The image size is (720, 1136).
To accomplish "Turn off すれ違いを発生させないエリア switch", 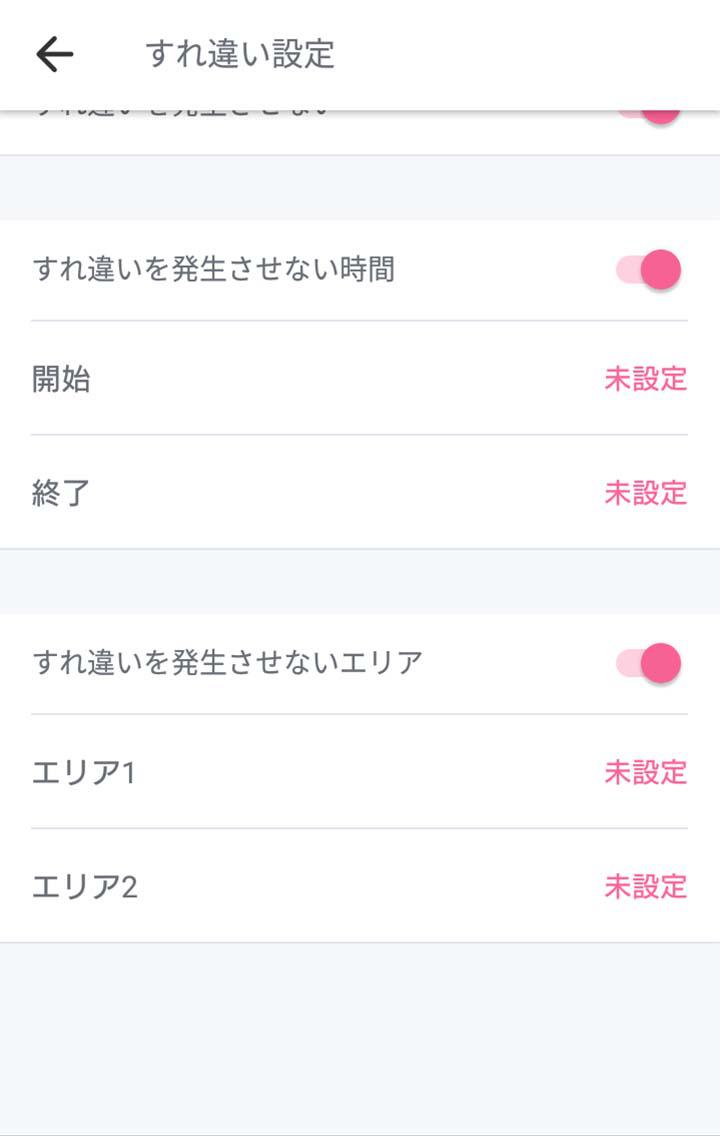I will [x=649, y=663].
